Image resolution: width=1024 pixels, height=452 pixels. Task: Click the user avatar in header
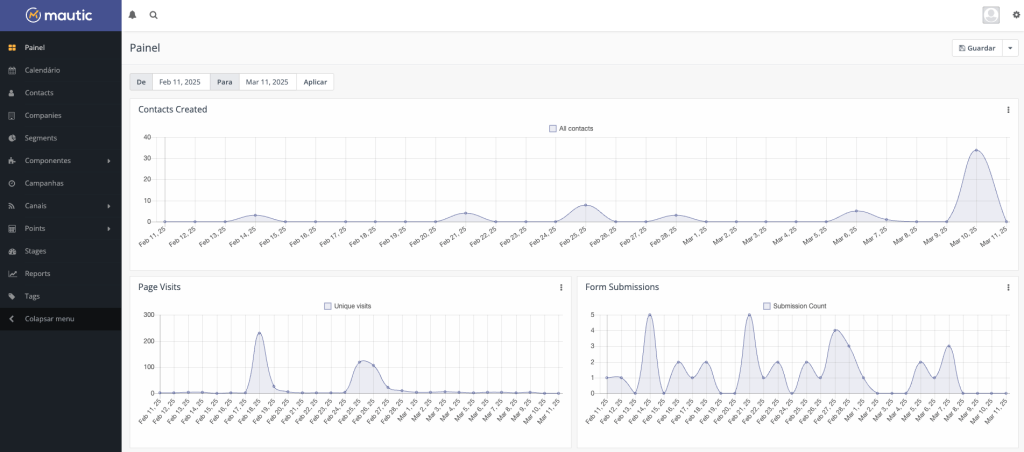pos(991,15)
